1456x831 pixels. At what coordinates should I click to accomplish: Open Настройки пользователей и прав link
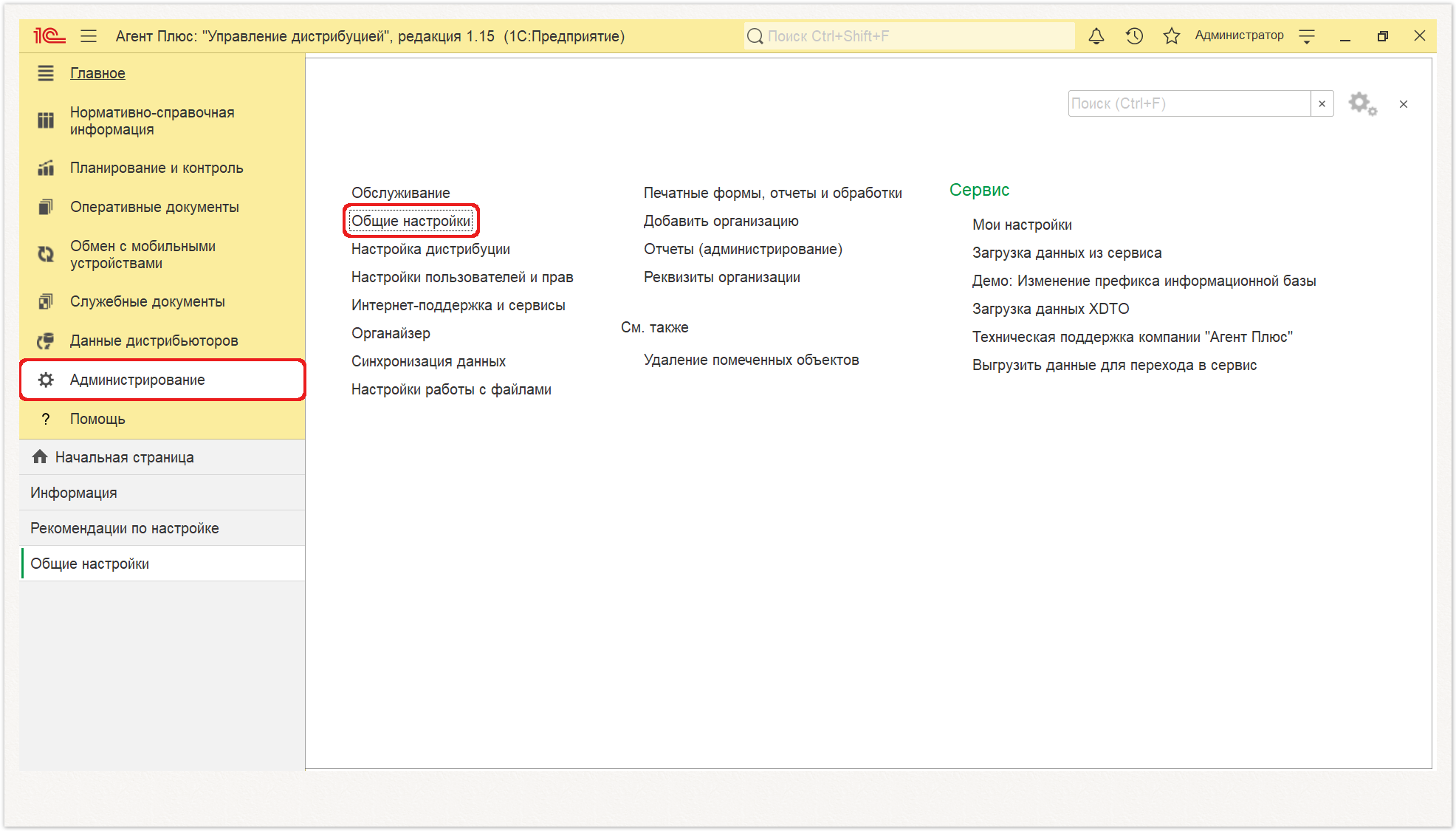pyautogui.click(x=462, y=277)
